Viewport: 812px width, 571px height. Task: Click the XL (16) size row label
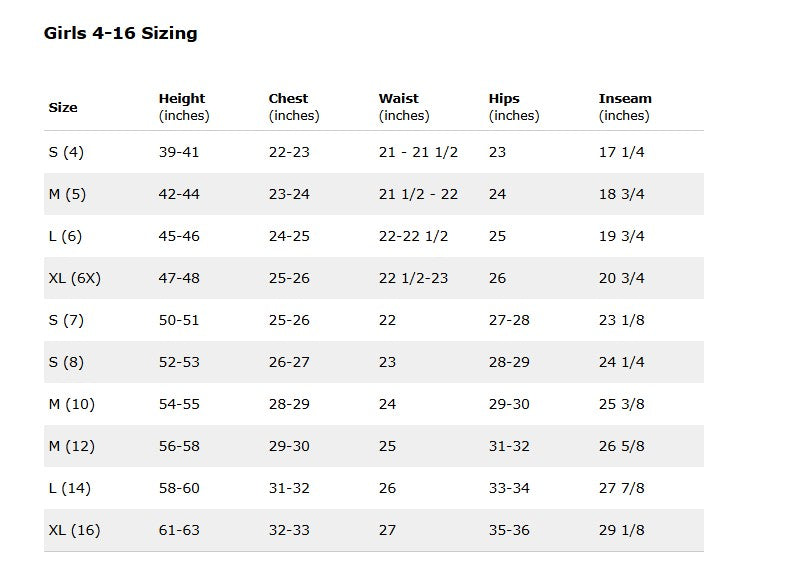coord(74,530)
